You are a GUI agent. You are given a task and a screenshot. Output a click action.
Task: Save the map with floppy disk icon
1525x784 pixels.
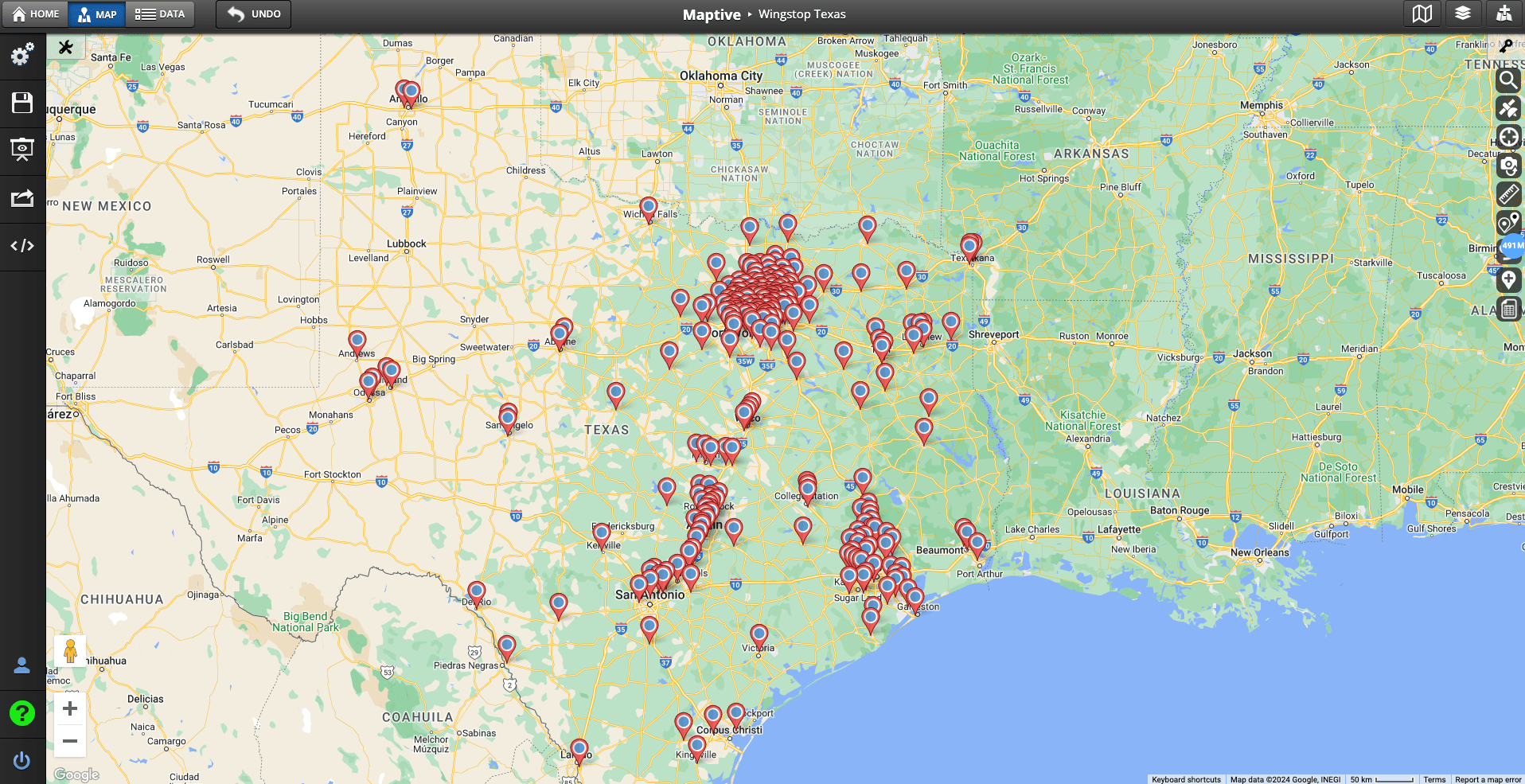22,103
